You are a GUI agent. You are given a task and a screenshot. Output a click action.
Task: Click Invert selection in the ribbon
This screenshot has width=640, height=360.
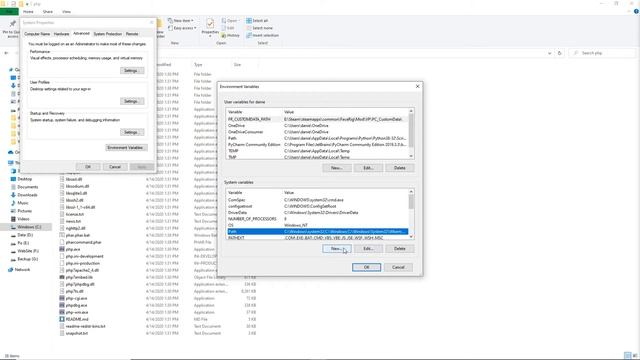pos(262,36)
